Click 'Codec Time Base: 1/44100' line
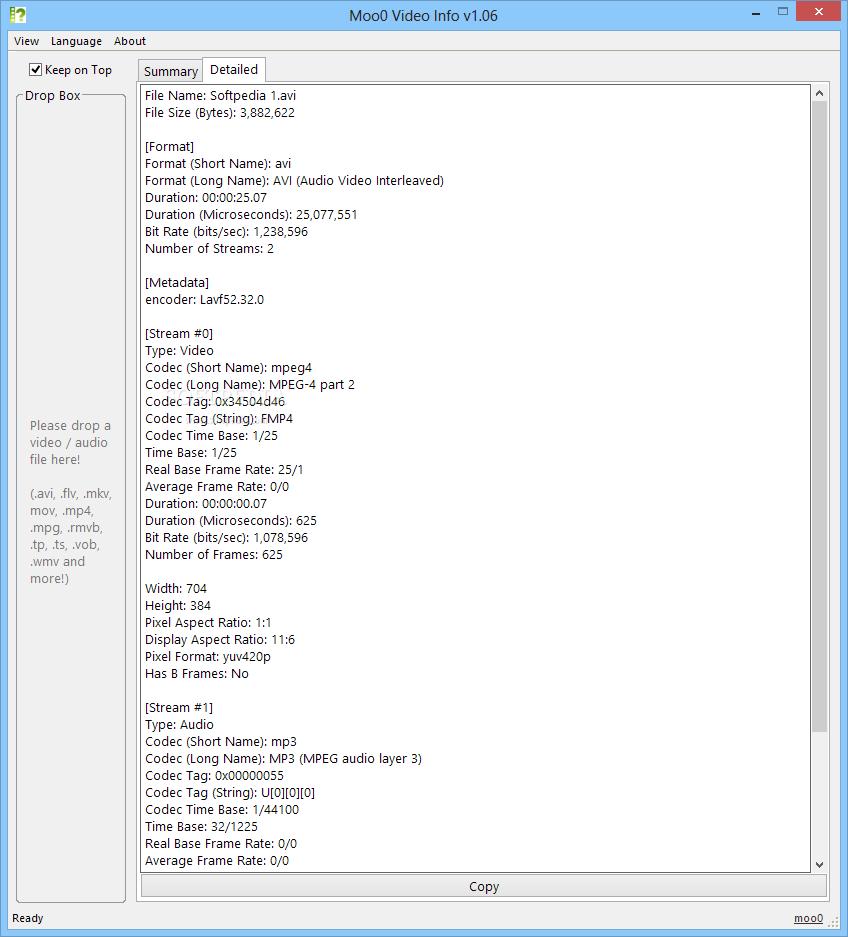This screenshot has width=848, height=937. point(222,810)
